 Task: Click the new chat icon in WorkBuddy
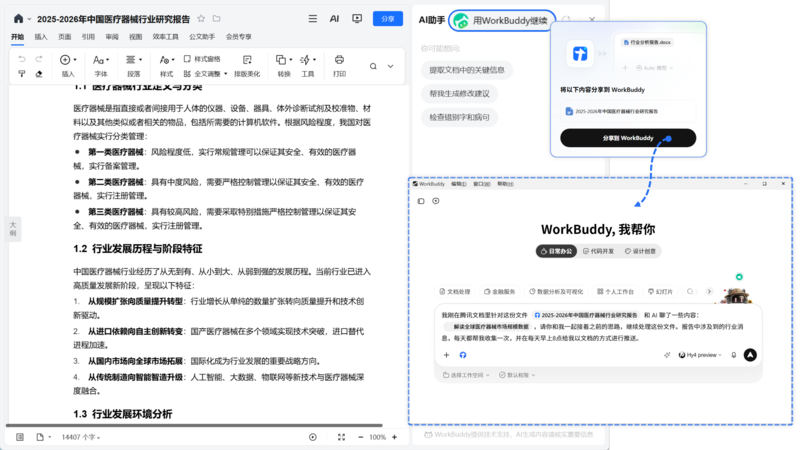pos(436,201)
